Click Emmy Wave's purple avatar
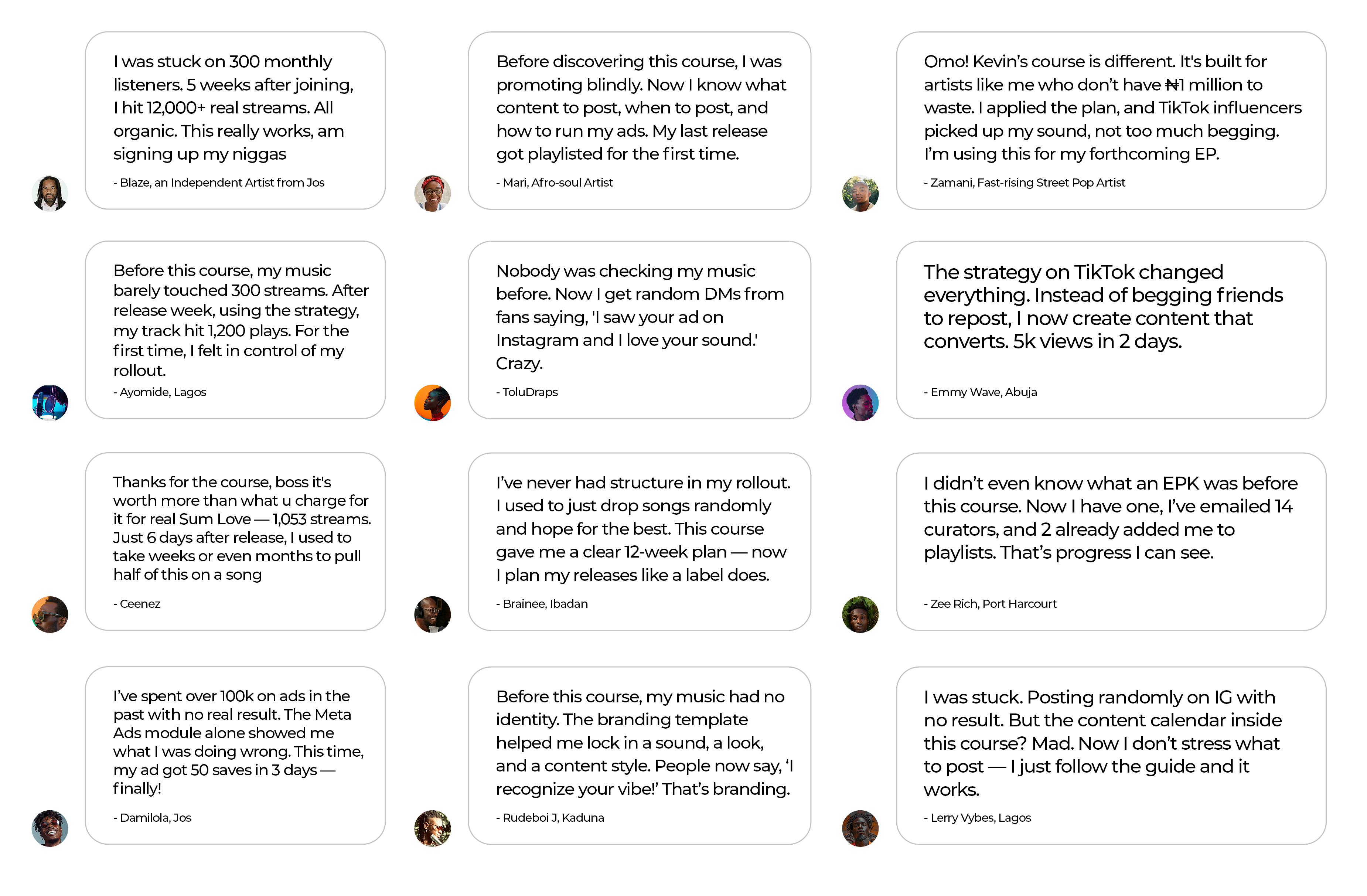The height and width of the screenshot is (896, 1367). [x=860, y=403]
